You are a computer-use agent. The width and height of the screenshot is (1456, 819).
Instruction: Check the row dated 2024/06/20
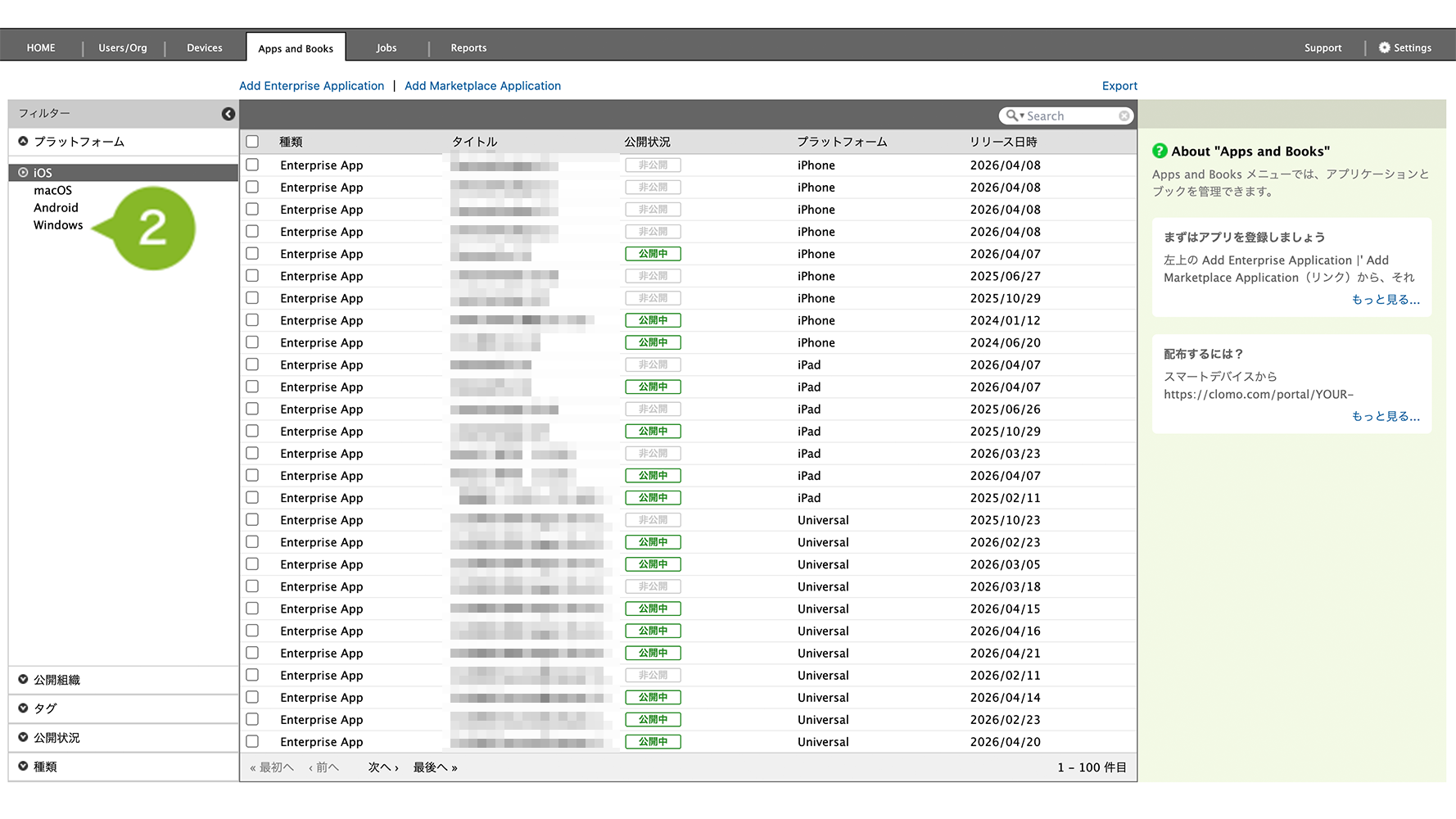pos(252,342)
